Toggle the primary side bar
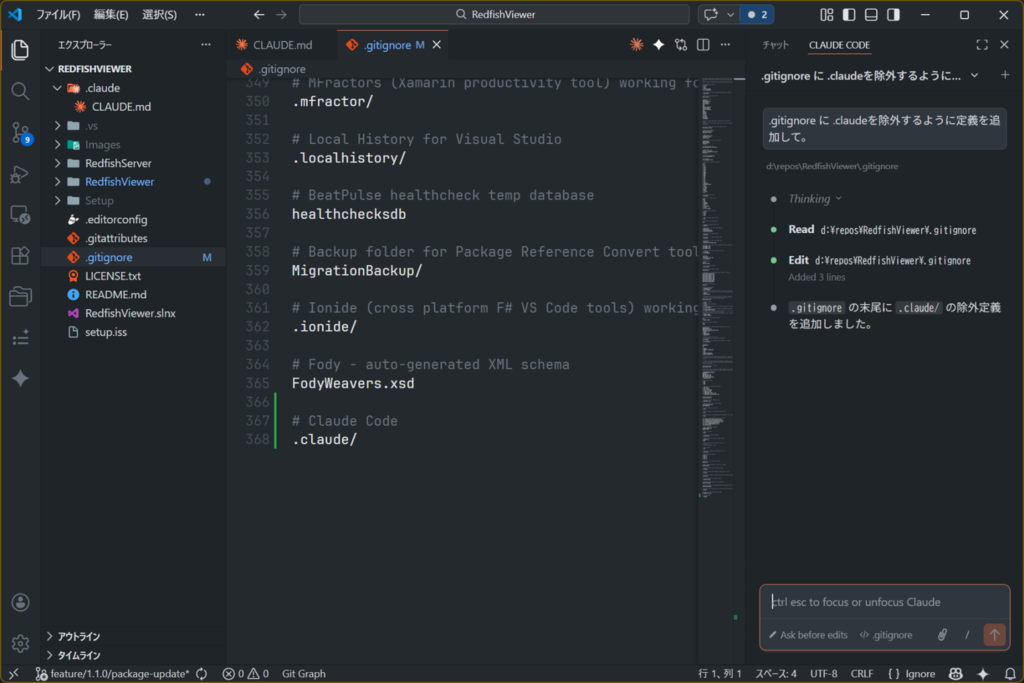 pos(849,14)
